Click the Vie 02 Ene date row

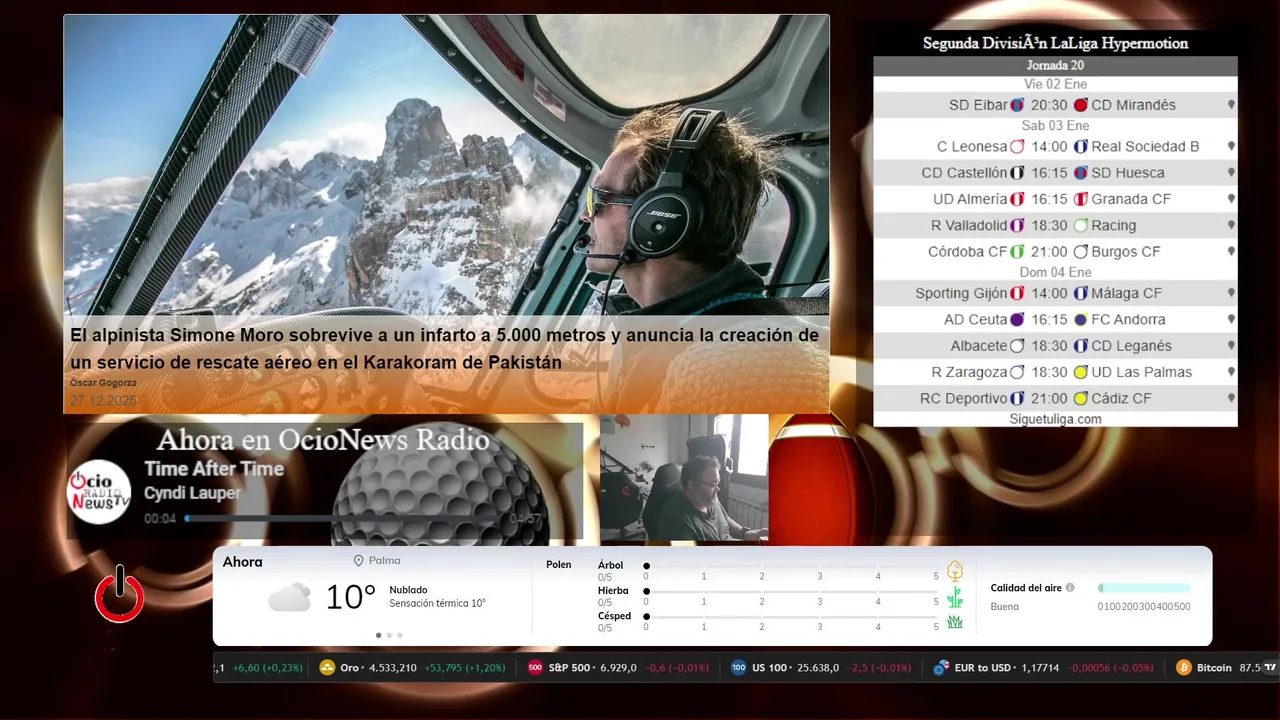[1055, 84]
